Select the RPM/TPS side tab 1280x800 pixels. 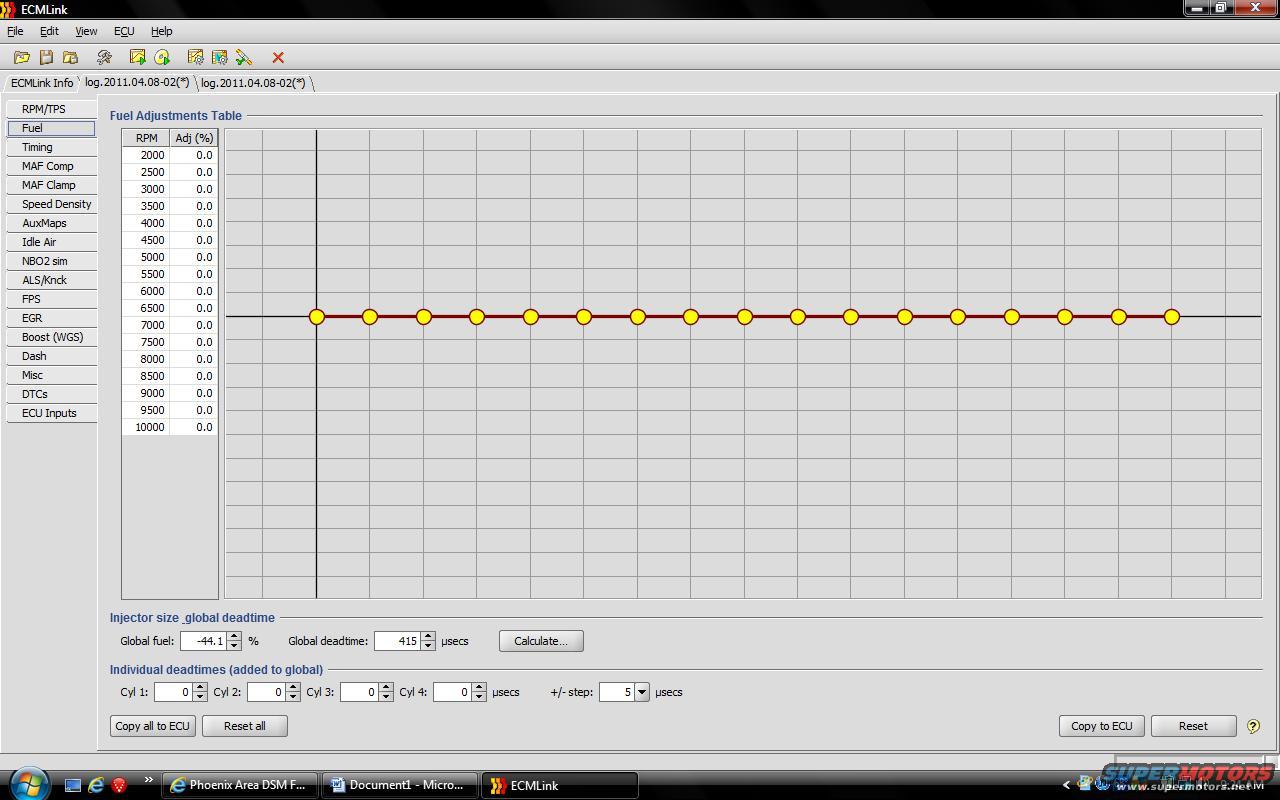click(51, 109)
